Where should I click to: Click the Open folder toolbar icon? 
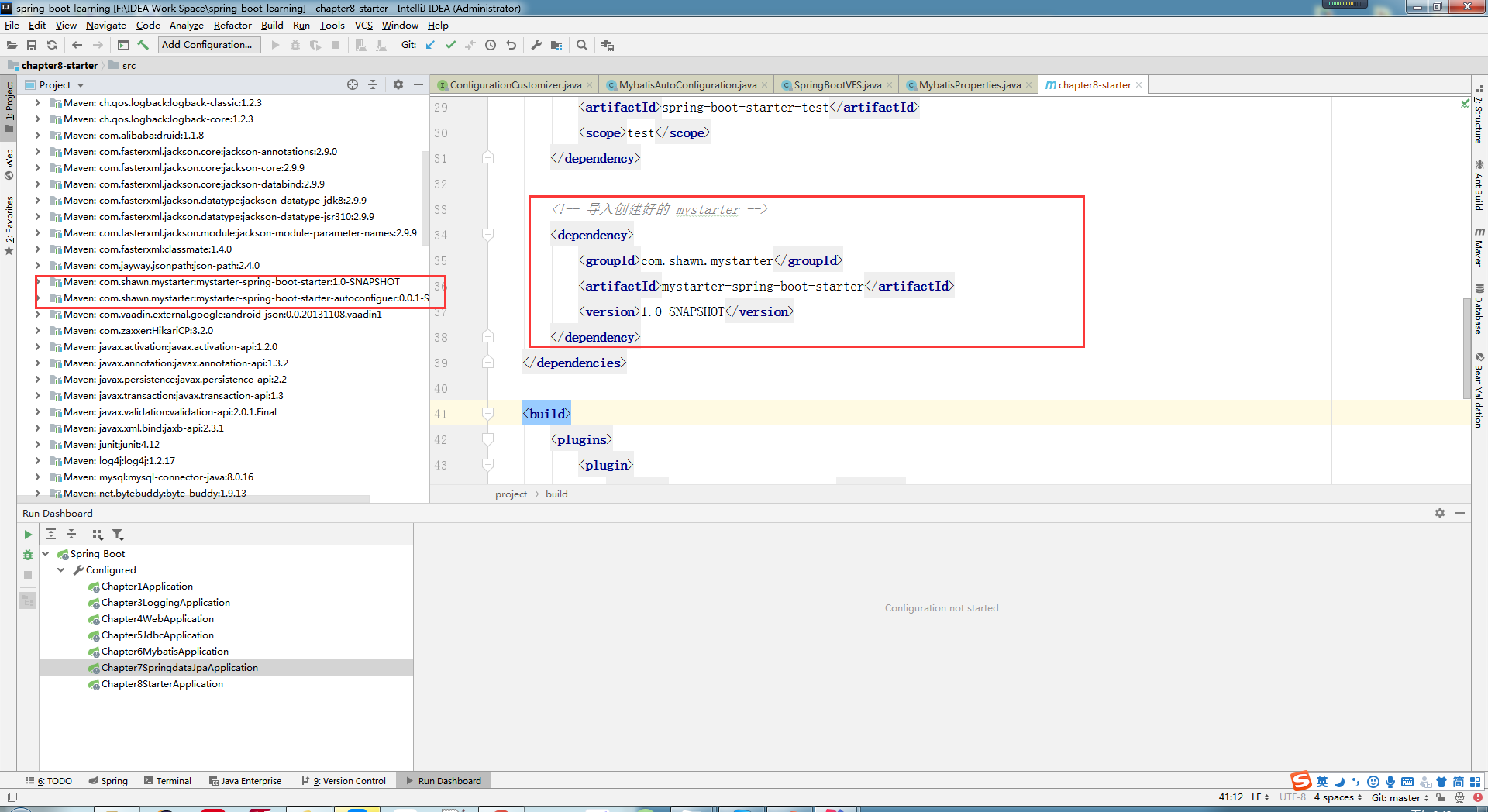point(12,45)
